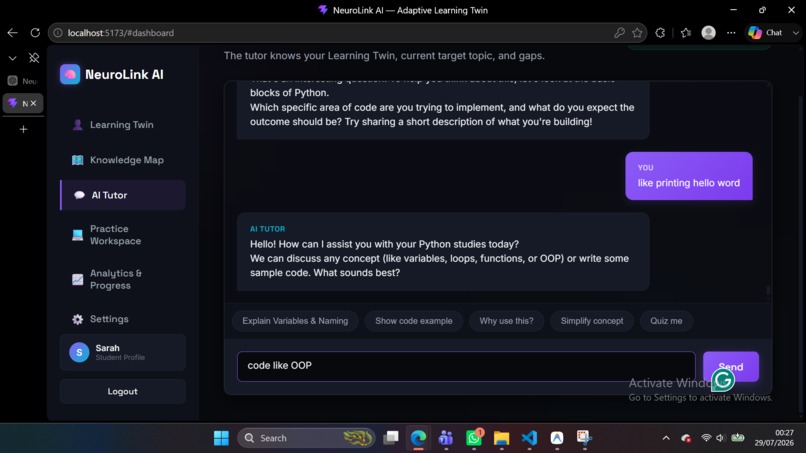Open a new tab with plus

[x=23, y=129]
